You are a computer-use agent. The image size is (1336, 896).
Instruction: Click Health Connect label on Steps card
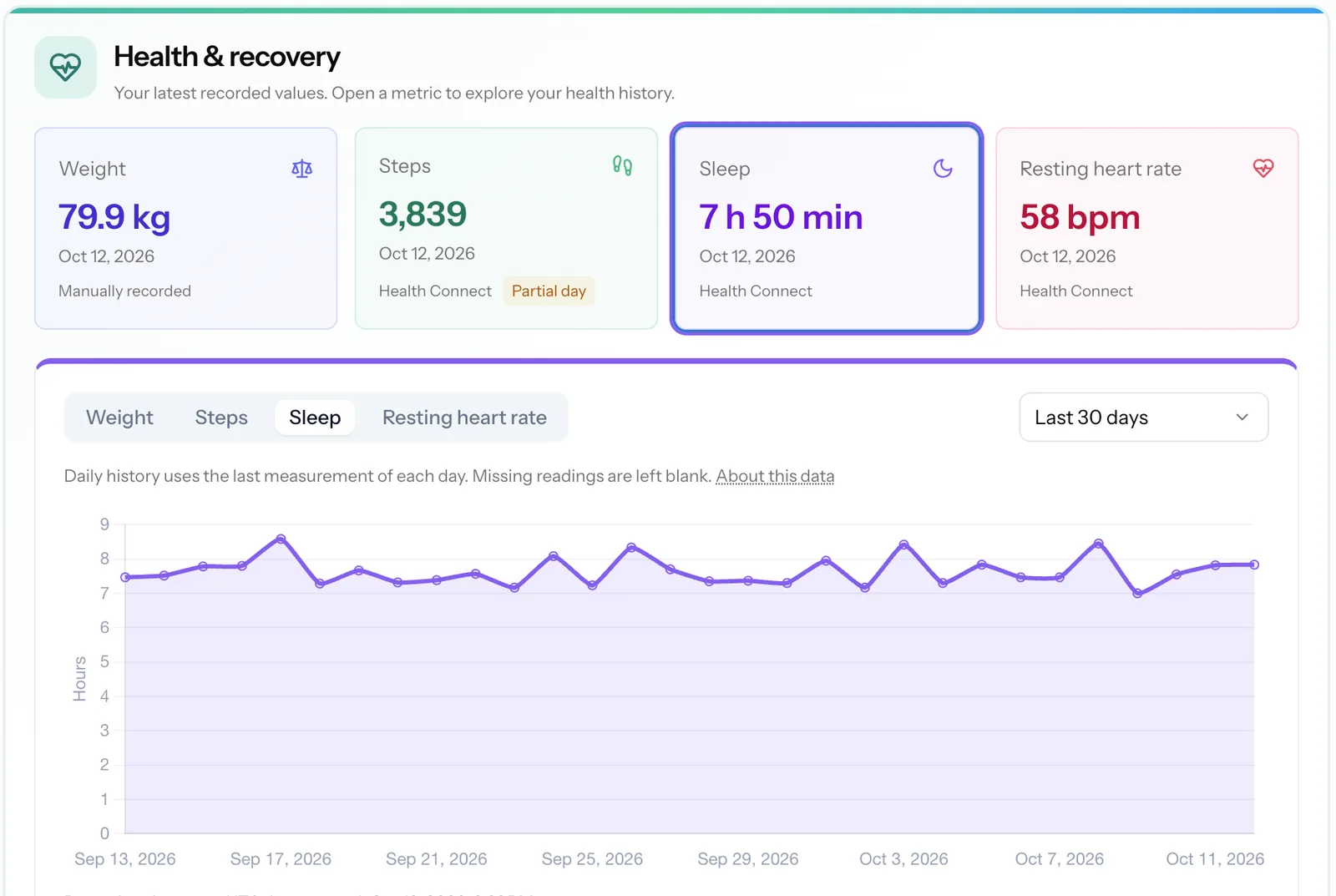pos(435,291)
